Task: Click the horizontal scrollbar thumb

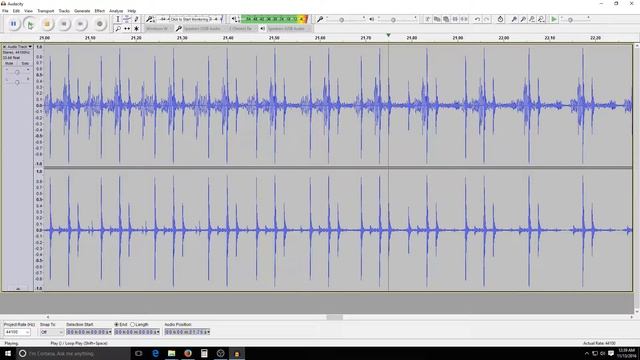Action: click(x=335, y=317)
